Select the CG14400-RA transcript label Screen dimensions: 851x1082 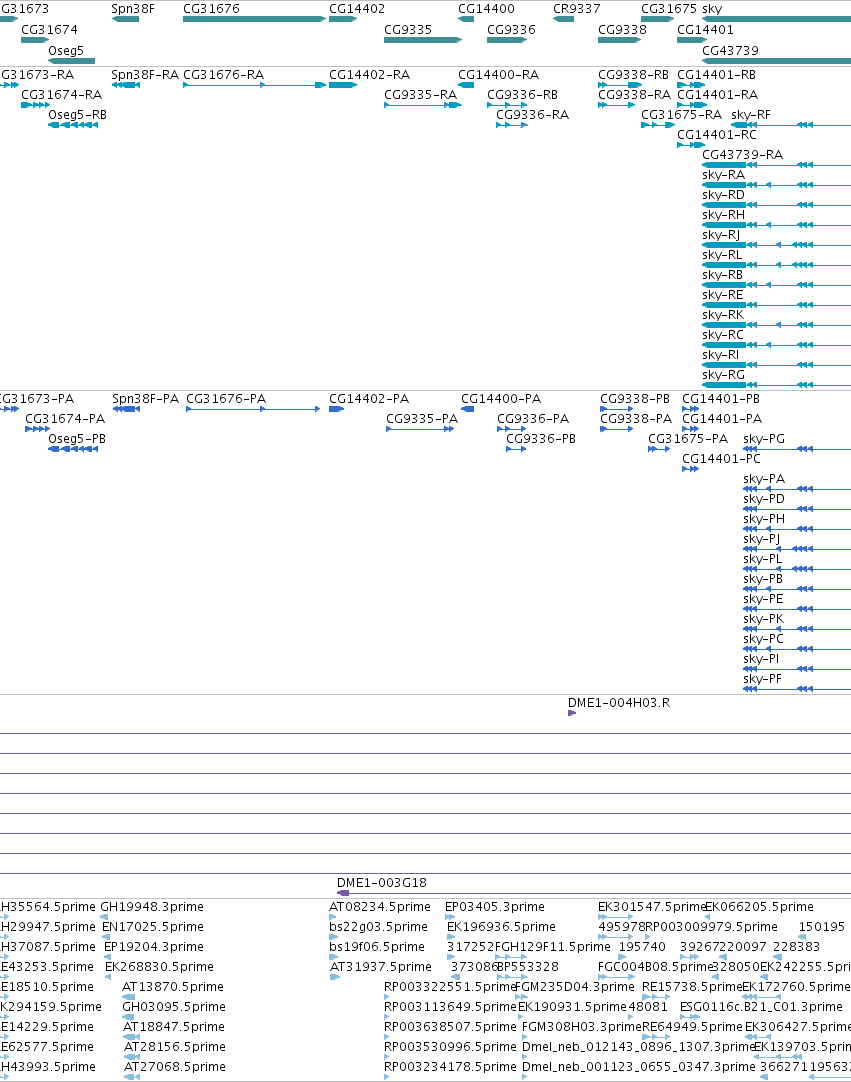tap(498, 75)
